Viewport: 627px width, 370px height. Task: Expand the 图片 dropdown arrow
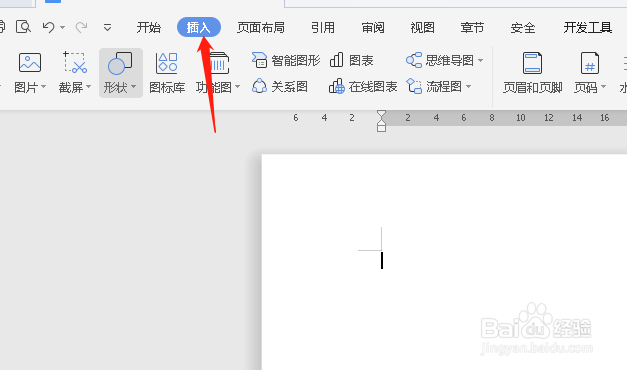coord(43,87)
